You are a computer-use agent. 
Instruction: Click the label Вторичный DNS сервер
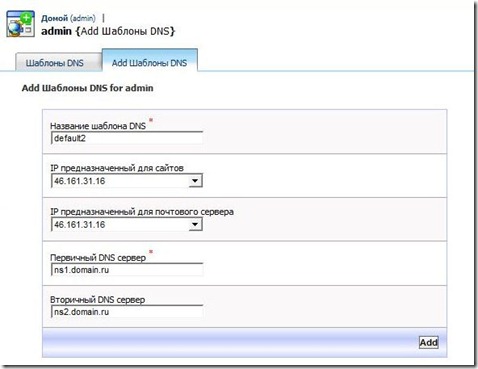(x=98, y=300)
